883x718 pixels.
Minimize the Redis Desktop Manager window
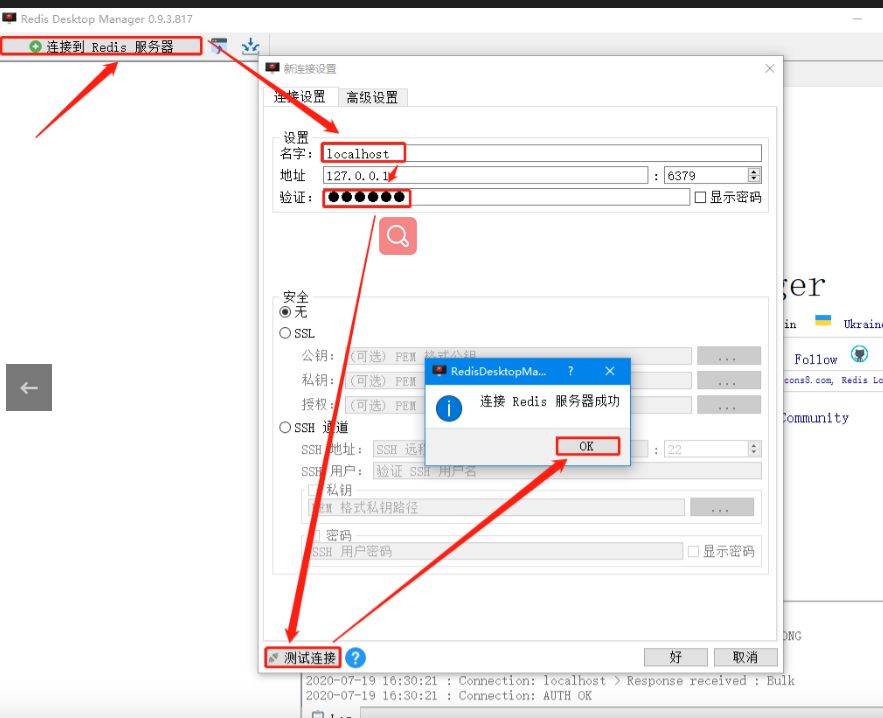click(x=857, y=19)
